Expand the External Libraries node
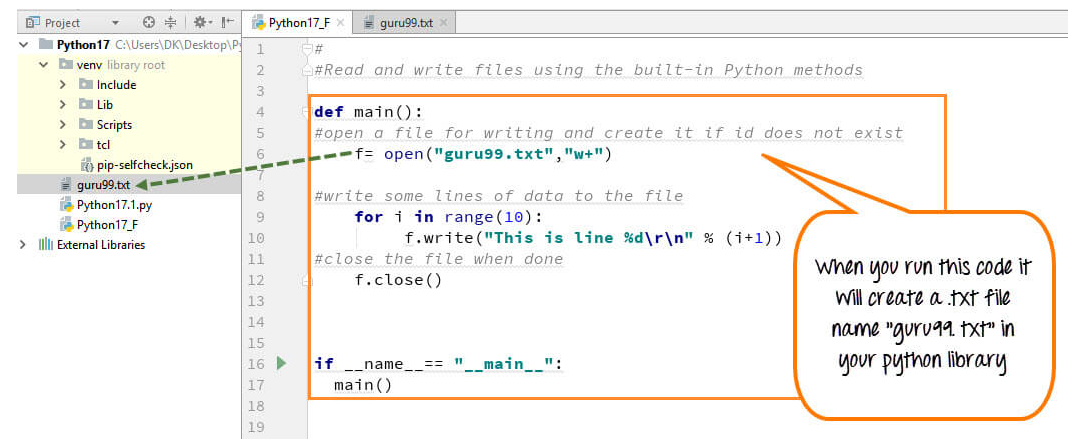Viewport: 1085px width, 440px height. [23, 245]
